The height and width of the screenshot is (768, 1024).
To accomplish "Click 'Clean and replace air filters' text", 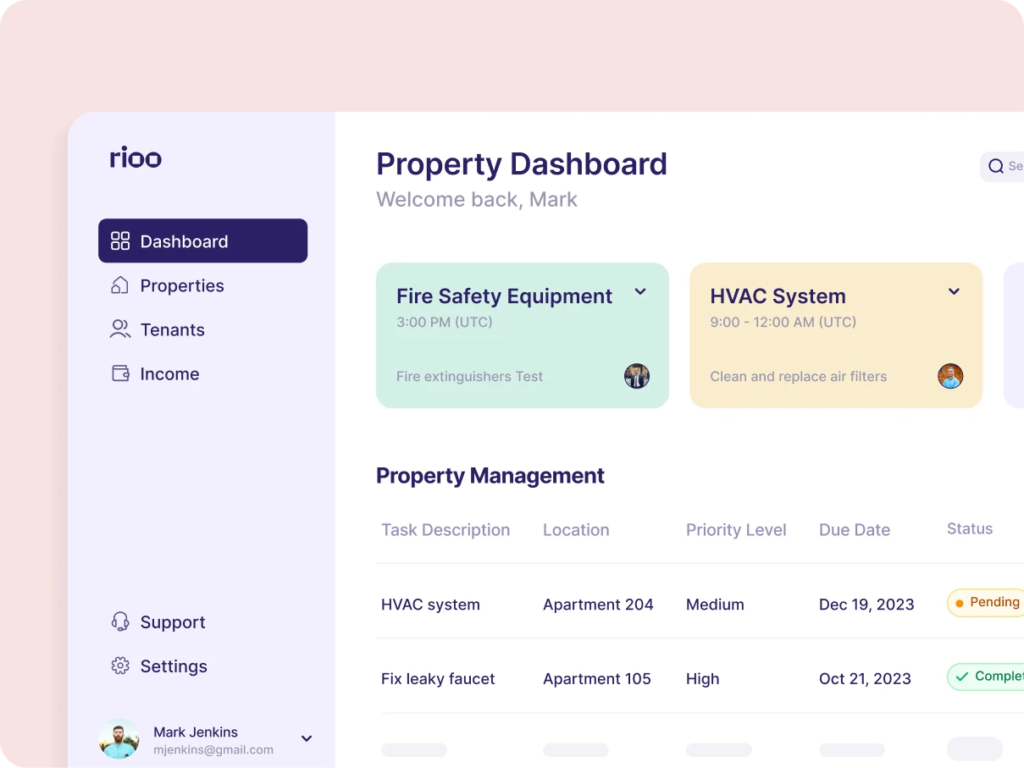I will pos(798,376).
